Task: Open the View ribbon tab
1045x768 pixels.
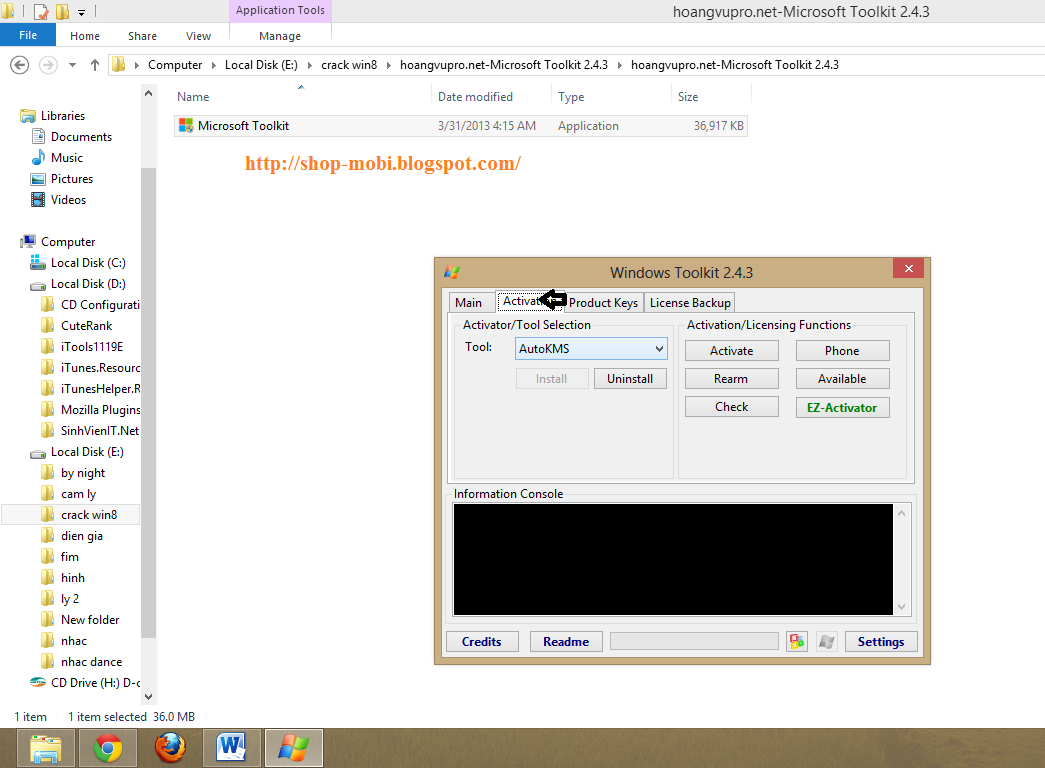Action: pos(198,36)
